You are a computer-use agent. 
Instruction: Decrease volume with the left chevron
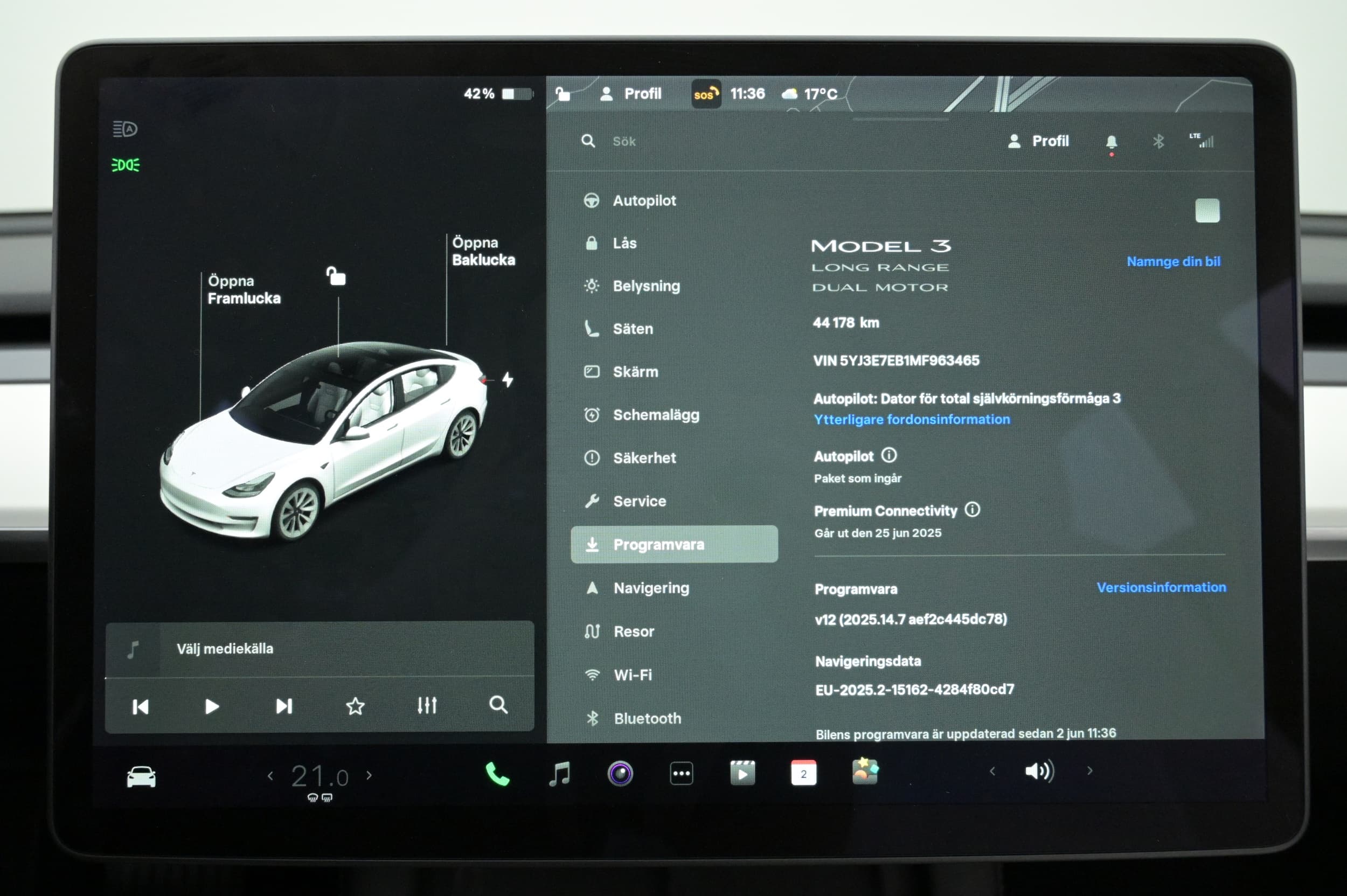pos(992,771)
